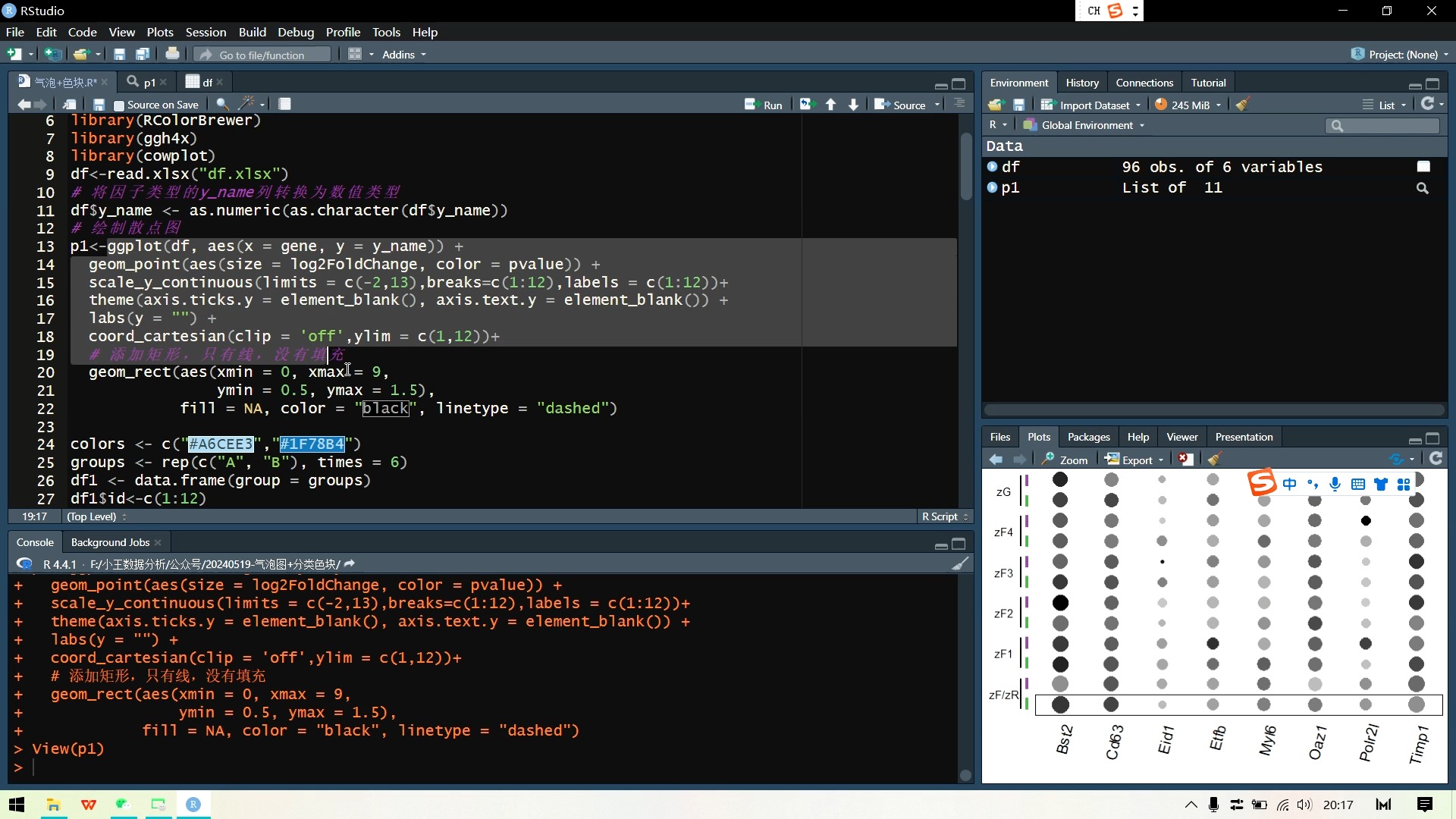Open the Export dropdown in Plots pane
The width and height of the screenshot is (1456, 819).
pos(1134,460)
